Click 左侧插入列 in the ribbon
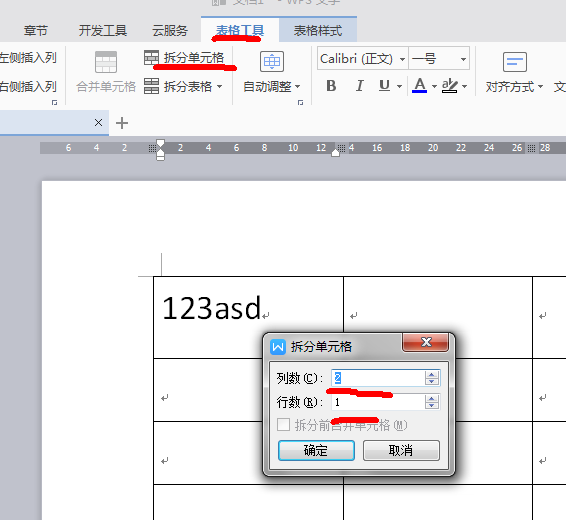The width and height of the screenshot is (566, 520). pyautogui.click(x=28, y=58)
